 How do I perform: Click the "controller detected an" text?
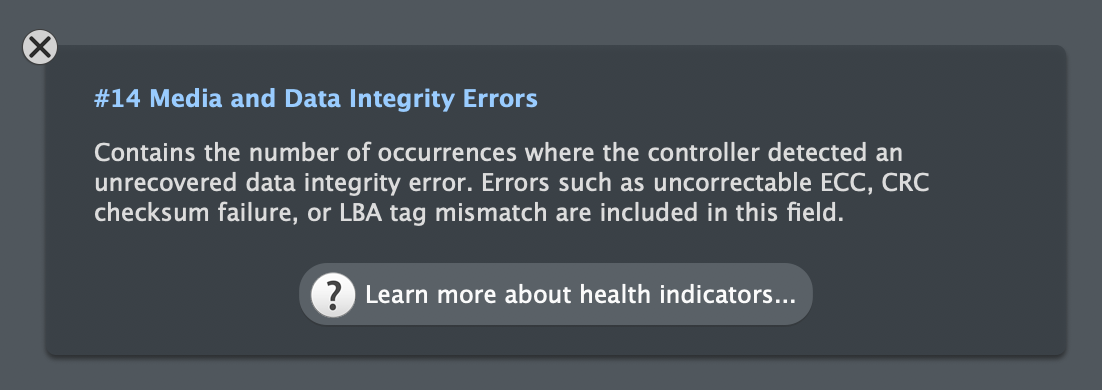[774, 152]
